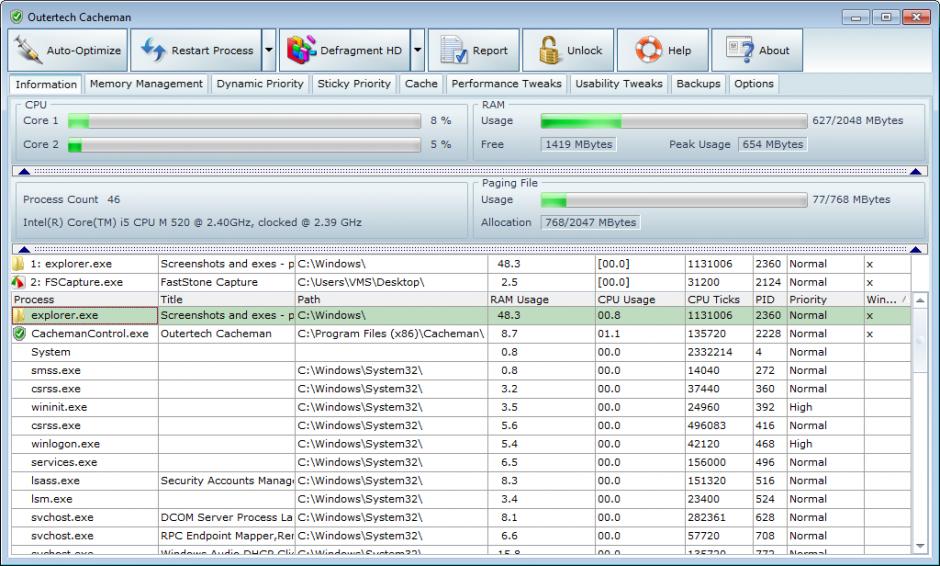
Task: Click svchost.exe DCOM Server Process row
Action: (461, 517)
